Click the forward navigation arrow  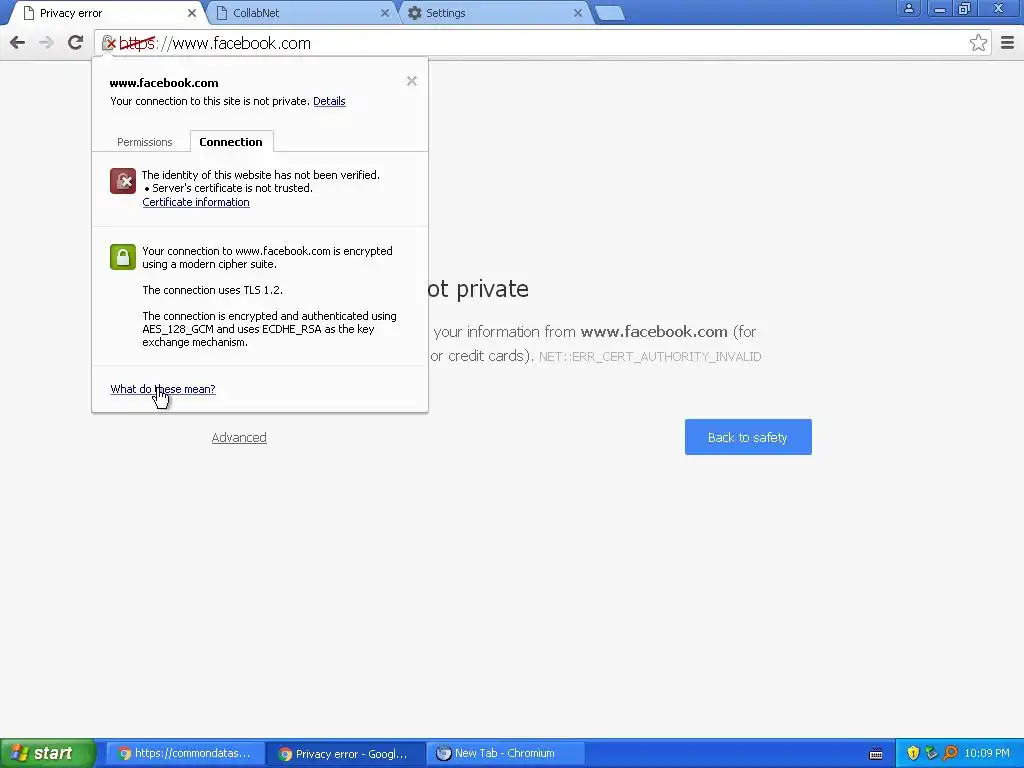(46, 43)
